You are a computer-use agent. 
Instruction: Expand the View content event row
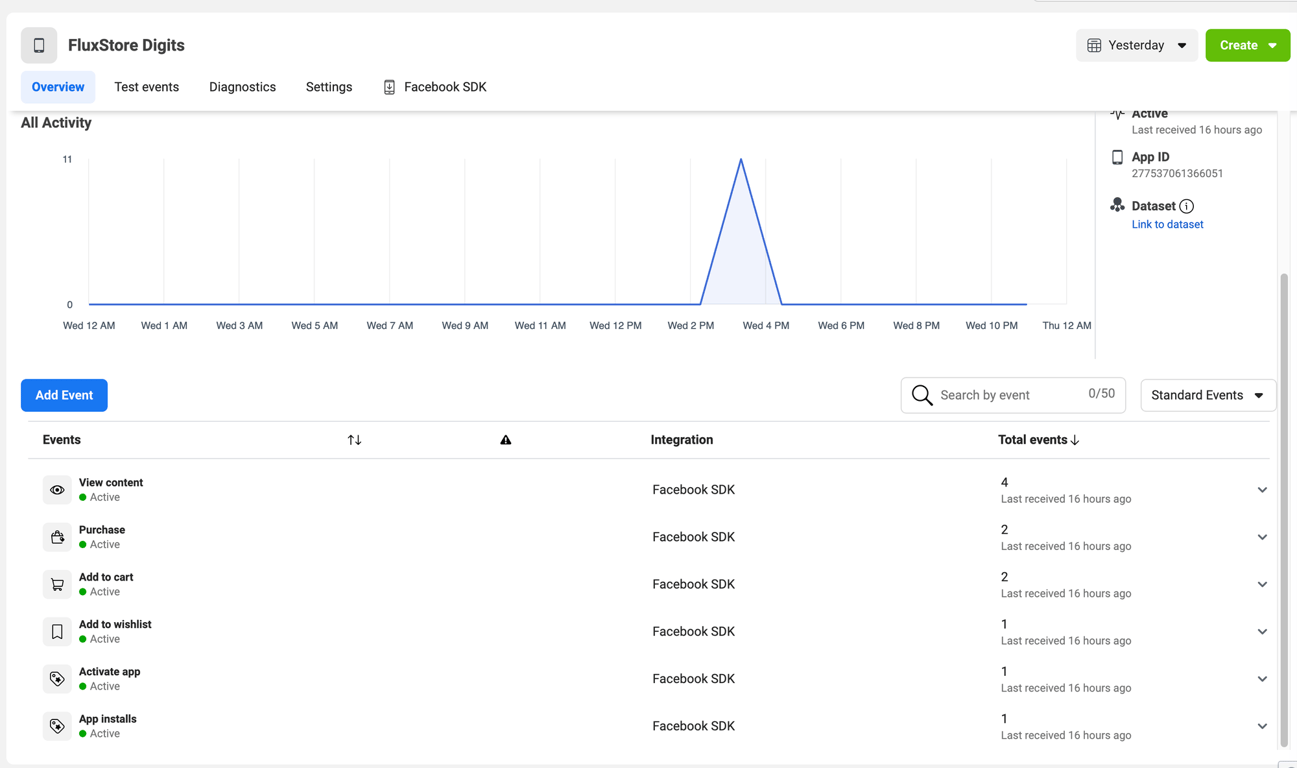(x=1262, y=490)
